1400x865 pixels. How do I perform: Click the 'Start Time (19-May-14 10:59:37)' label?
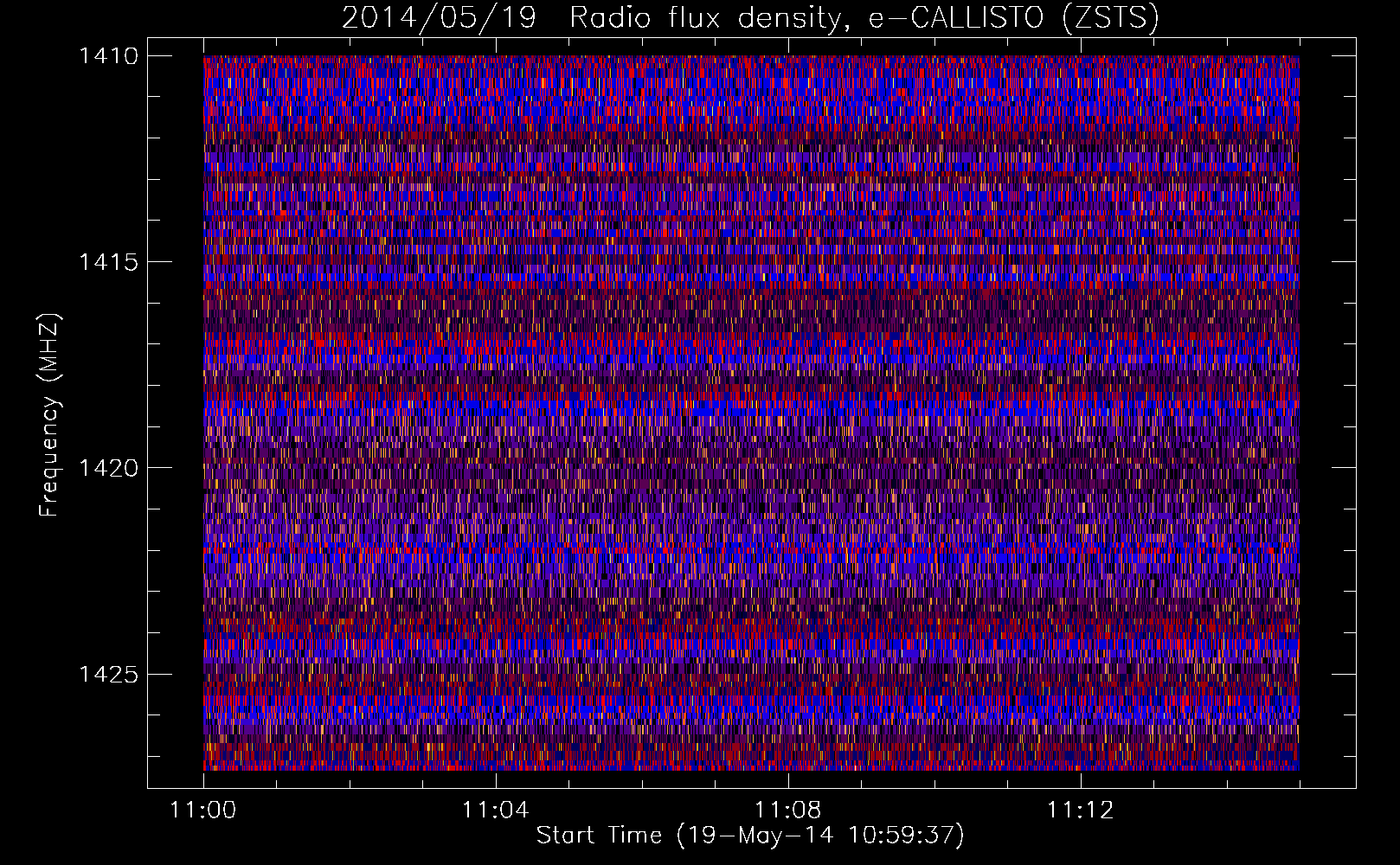(x=750, y=836)
